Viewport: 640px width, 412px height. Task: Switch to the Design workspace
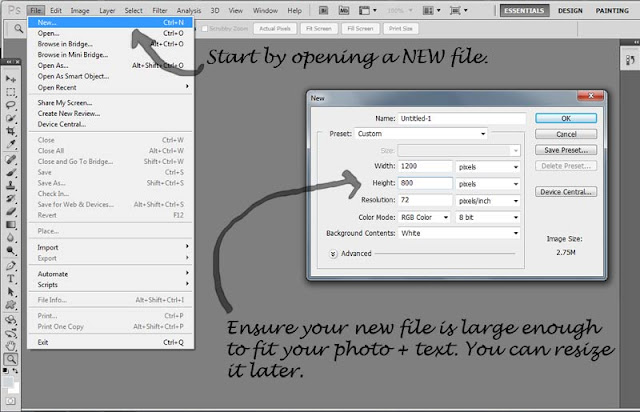pyautogui.click(x=570, y=11)
